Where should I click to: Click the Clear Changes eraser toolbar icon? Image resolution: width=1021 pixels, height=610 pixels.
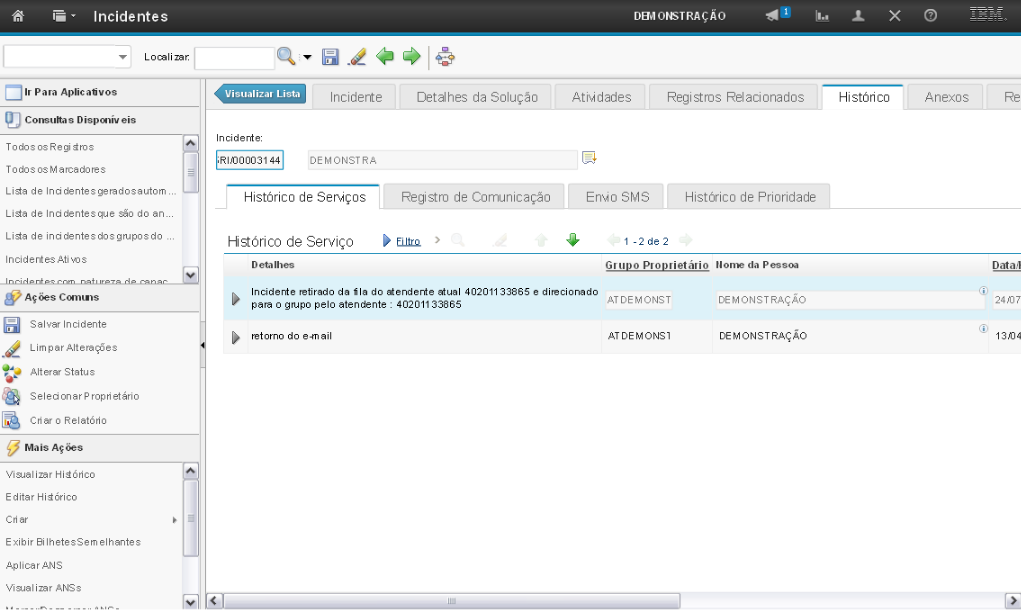(356, 58)
